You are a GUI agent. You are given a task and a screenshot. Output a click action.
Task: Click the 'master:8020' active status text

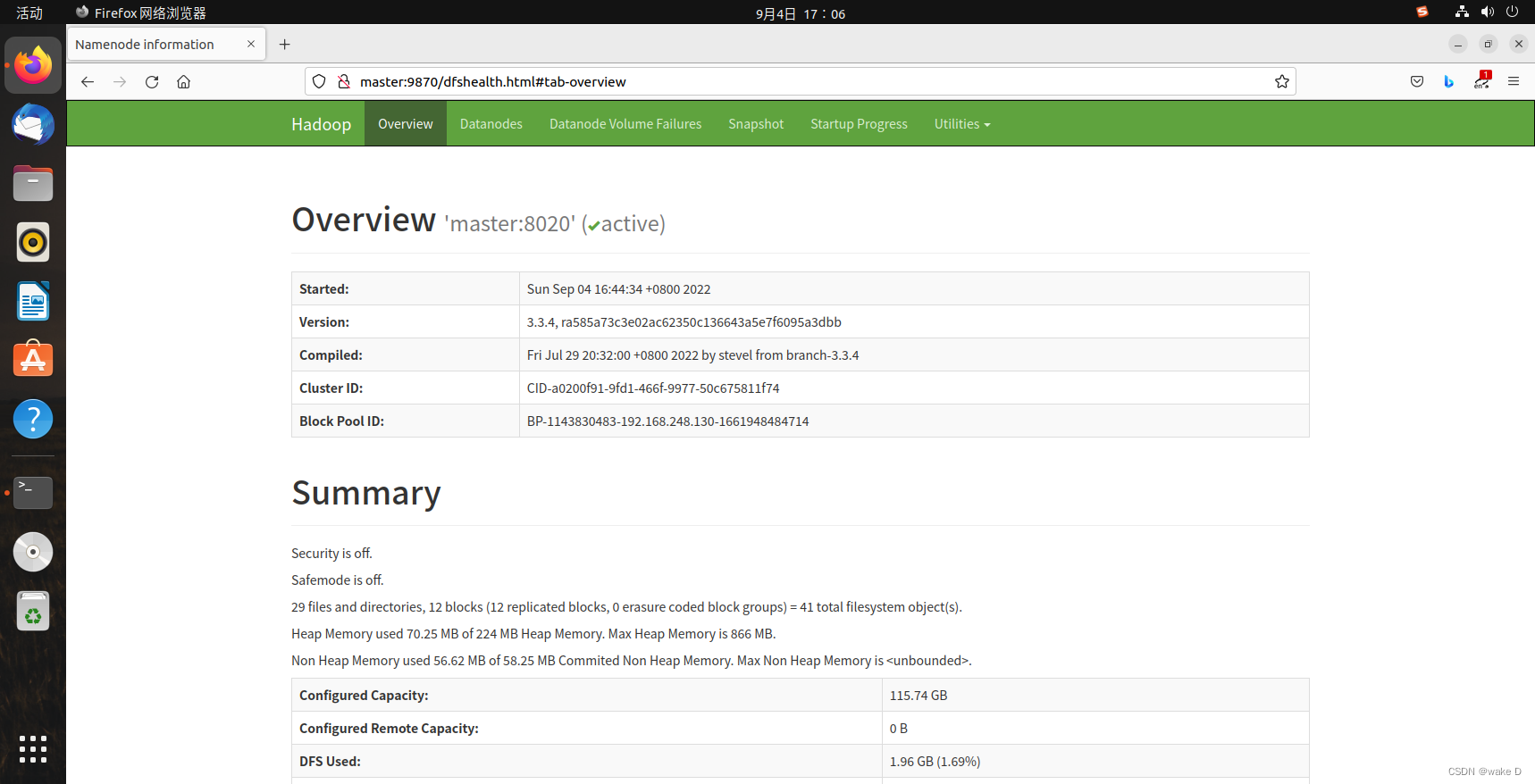click(x=555, y=223)
